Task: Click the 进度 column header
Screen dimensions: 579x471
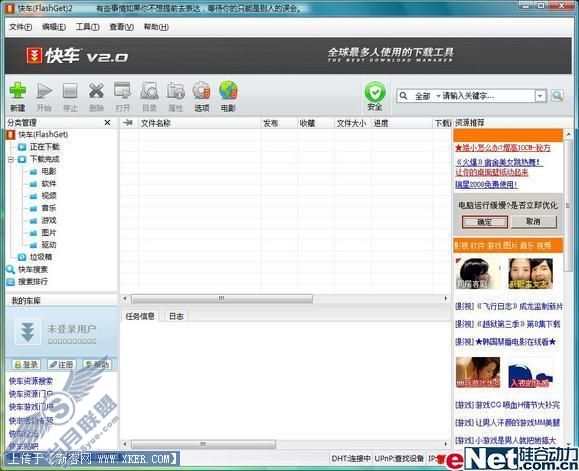Action: point(401,123)
